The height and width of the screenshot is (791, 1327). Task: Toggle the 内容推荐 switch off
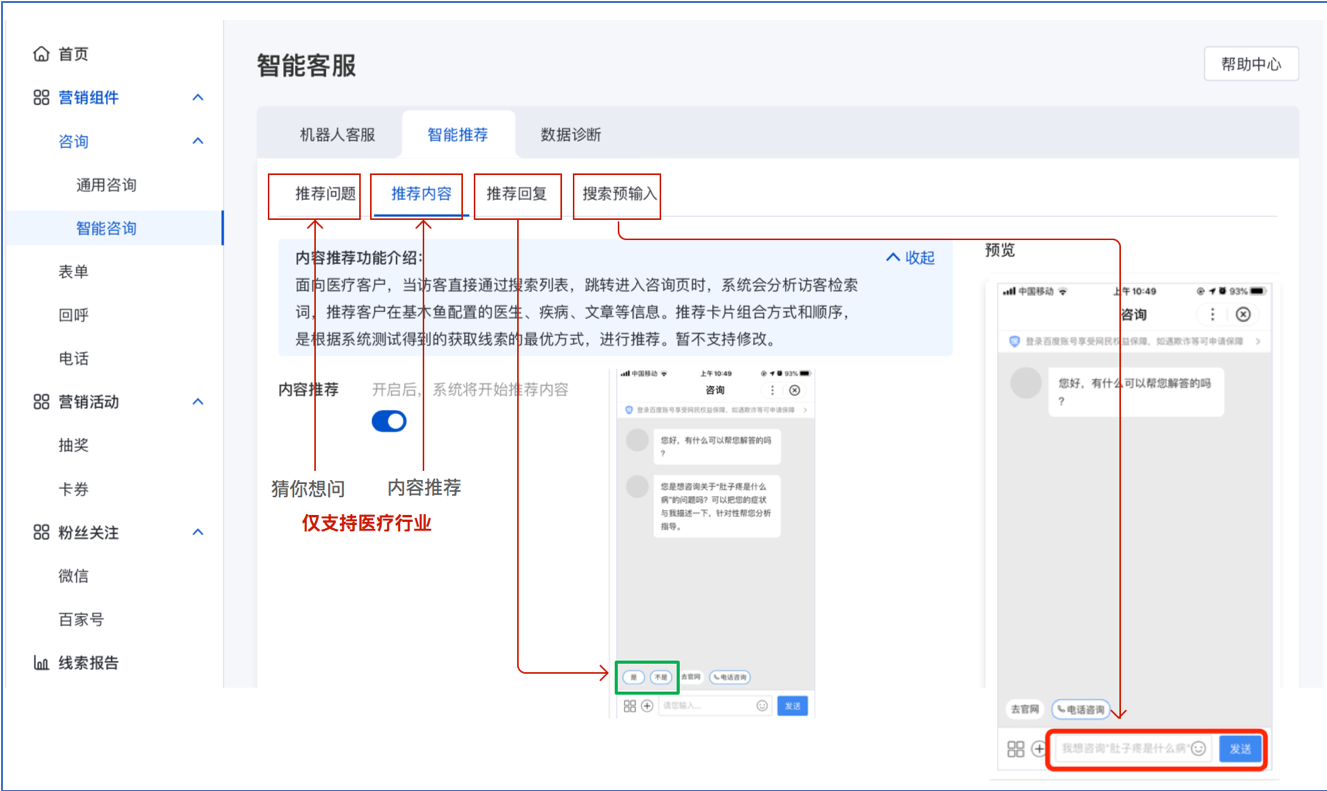pos(389,421)
